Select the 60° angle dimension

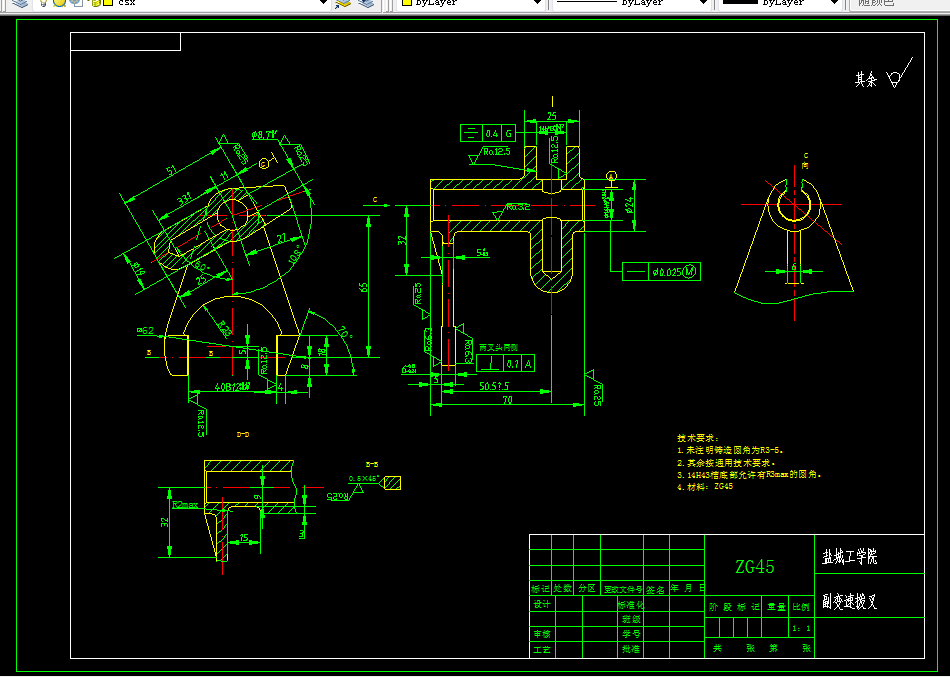pyautogui.click(x=201, y=266)
